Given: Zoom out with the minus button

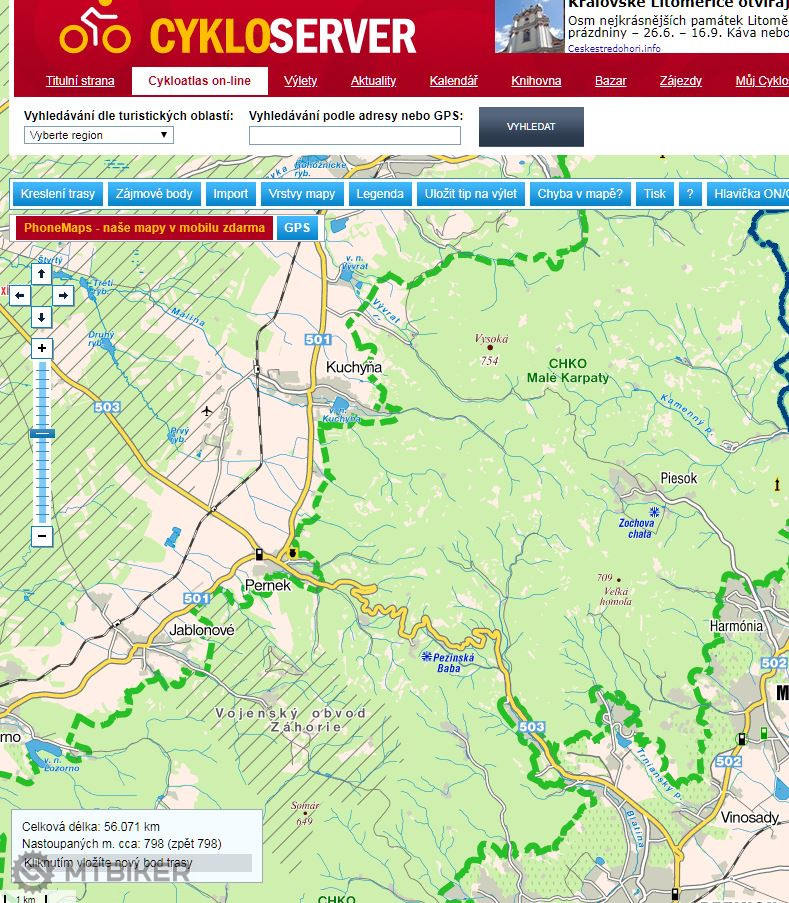Looking at the screenshot, I should [42, 537].
